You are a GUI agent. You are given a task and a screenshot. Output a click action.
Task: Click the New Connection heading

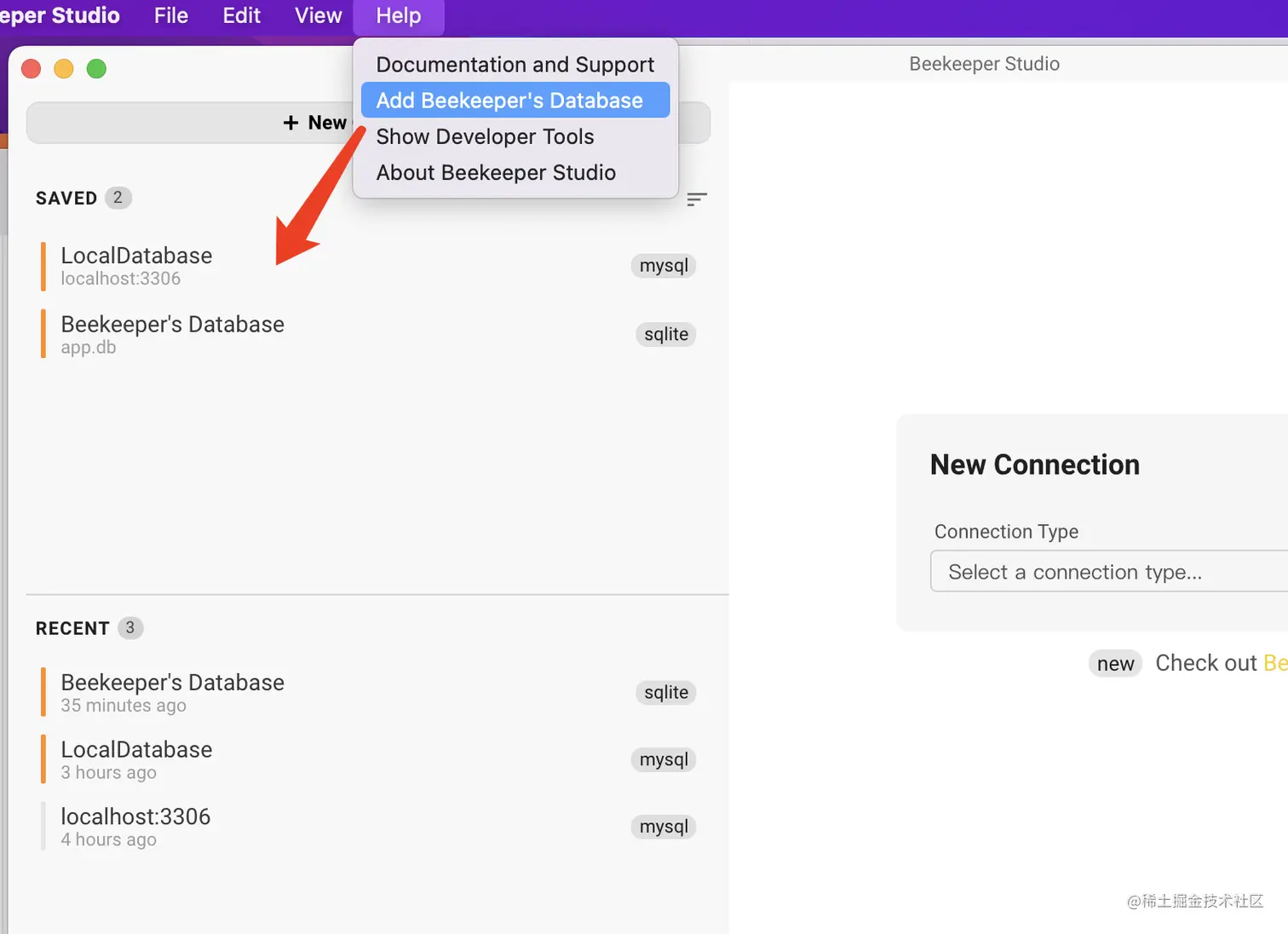click(x=1034, y=464)
